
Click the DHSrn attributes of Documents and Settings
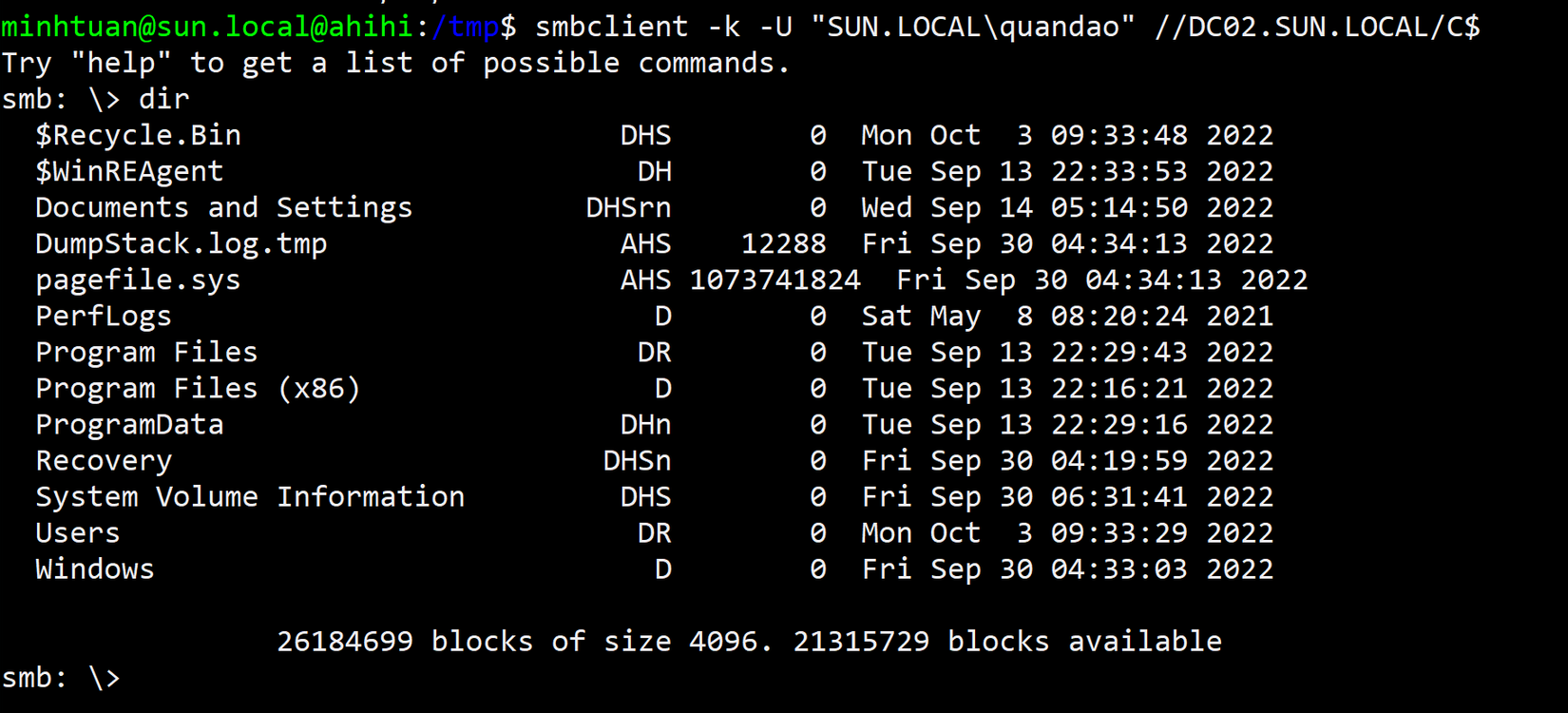tap(628, 208)
